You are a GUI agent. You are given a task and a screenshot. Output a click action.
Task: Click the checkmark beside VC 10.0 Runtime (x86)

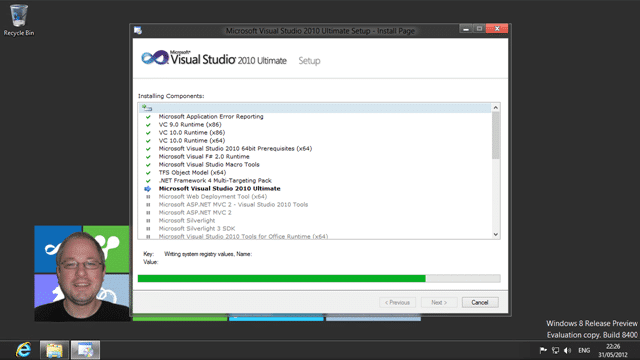click(x=148, y=133)
